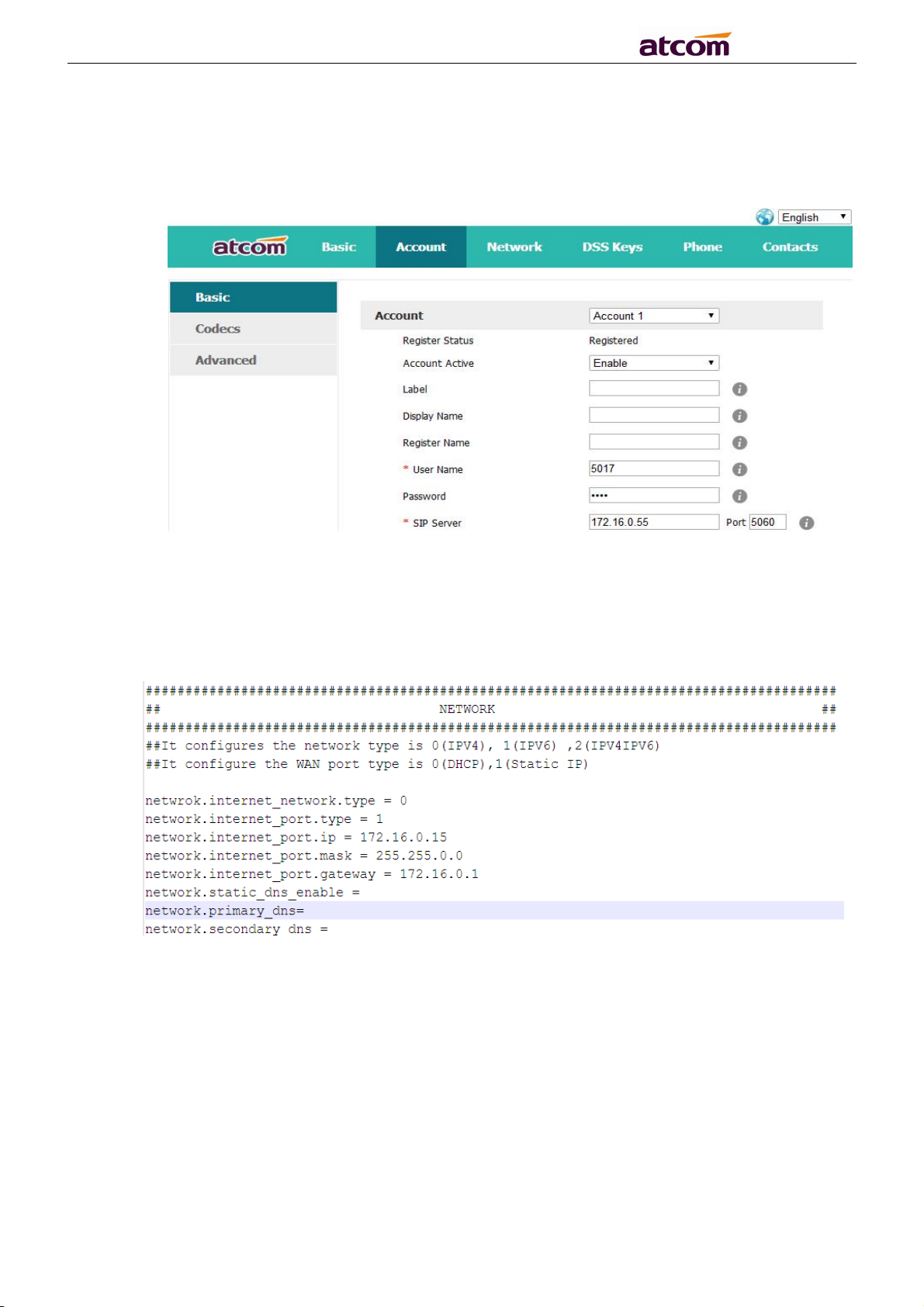The height and width of the screenshot is (1307, 924).
Task: Open the English language dropdown
Action: coord(815,217)
